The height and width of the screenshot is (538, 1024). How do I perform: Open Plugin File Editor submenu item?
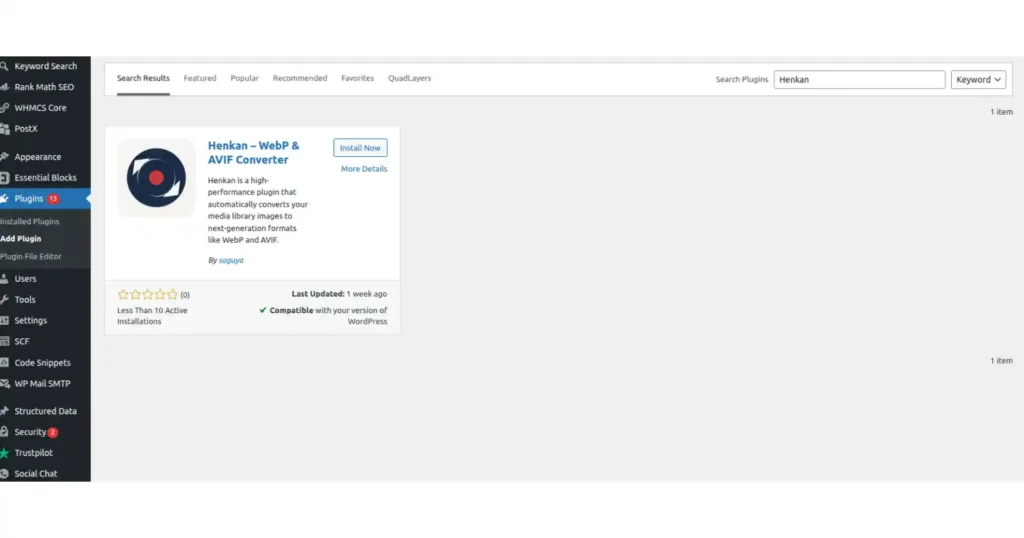tap(31, 257)
